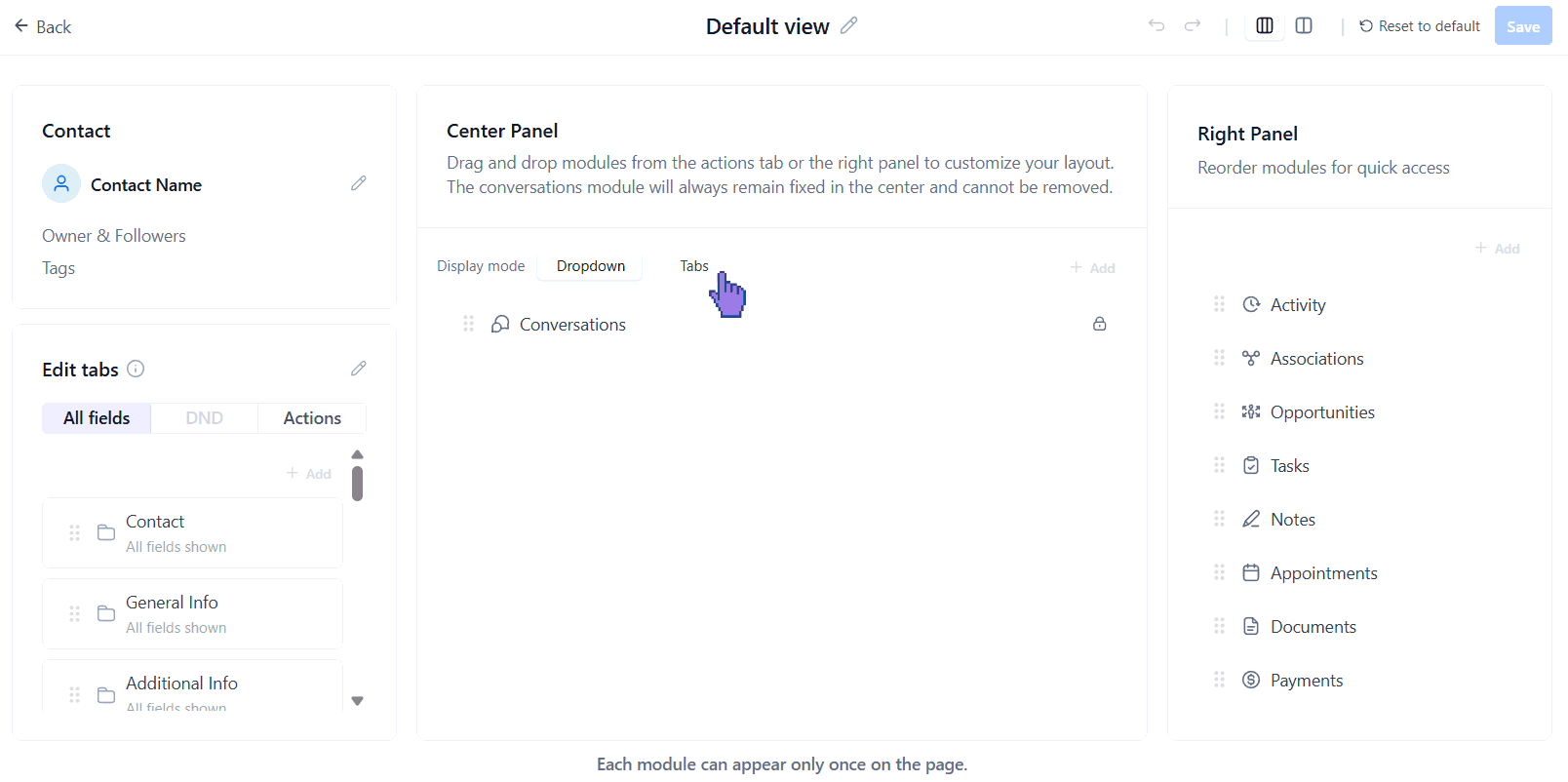
Task: Click the pencil icon beside Default view title
Action: pyautogui.click(x=848, y=25)
